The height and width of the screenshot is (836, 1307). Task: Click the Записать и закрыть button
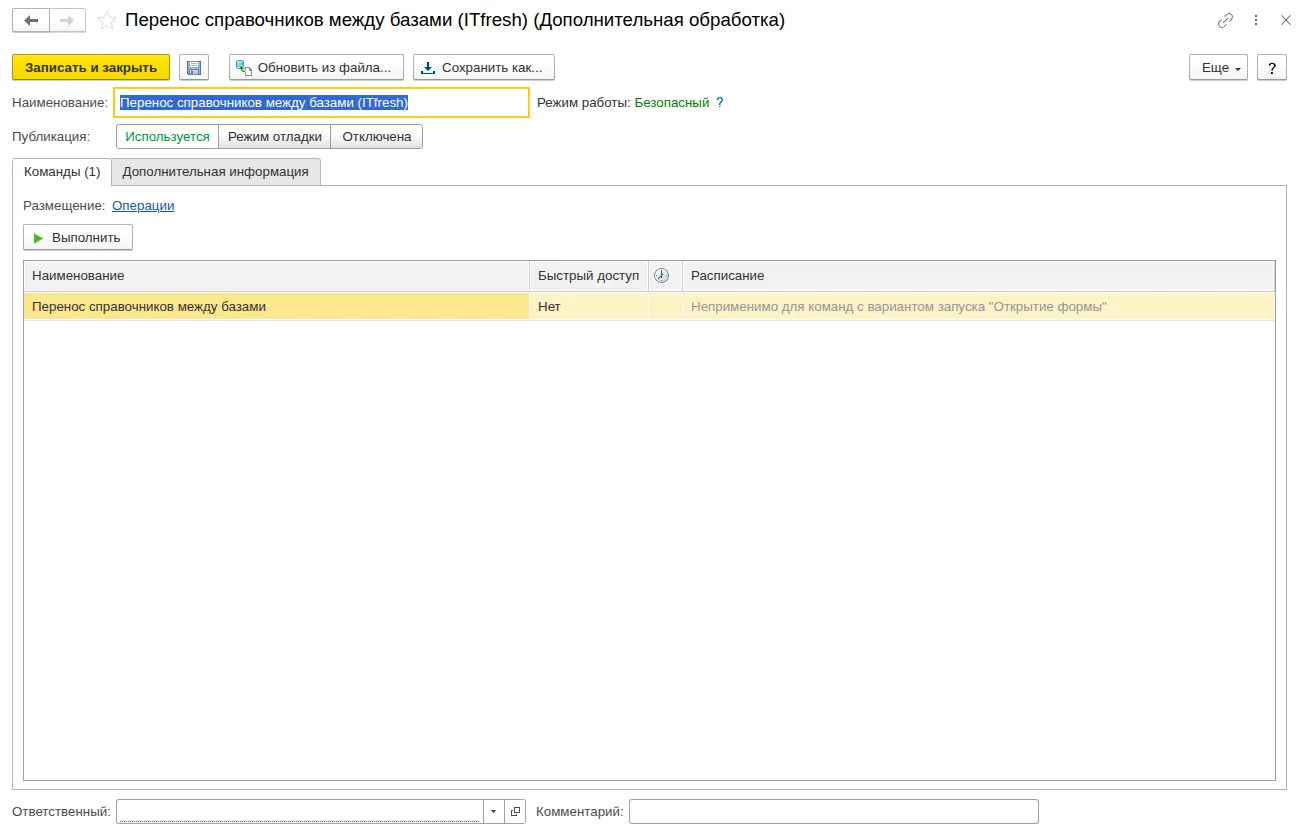[91, 67]
